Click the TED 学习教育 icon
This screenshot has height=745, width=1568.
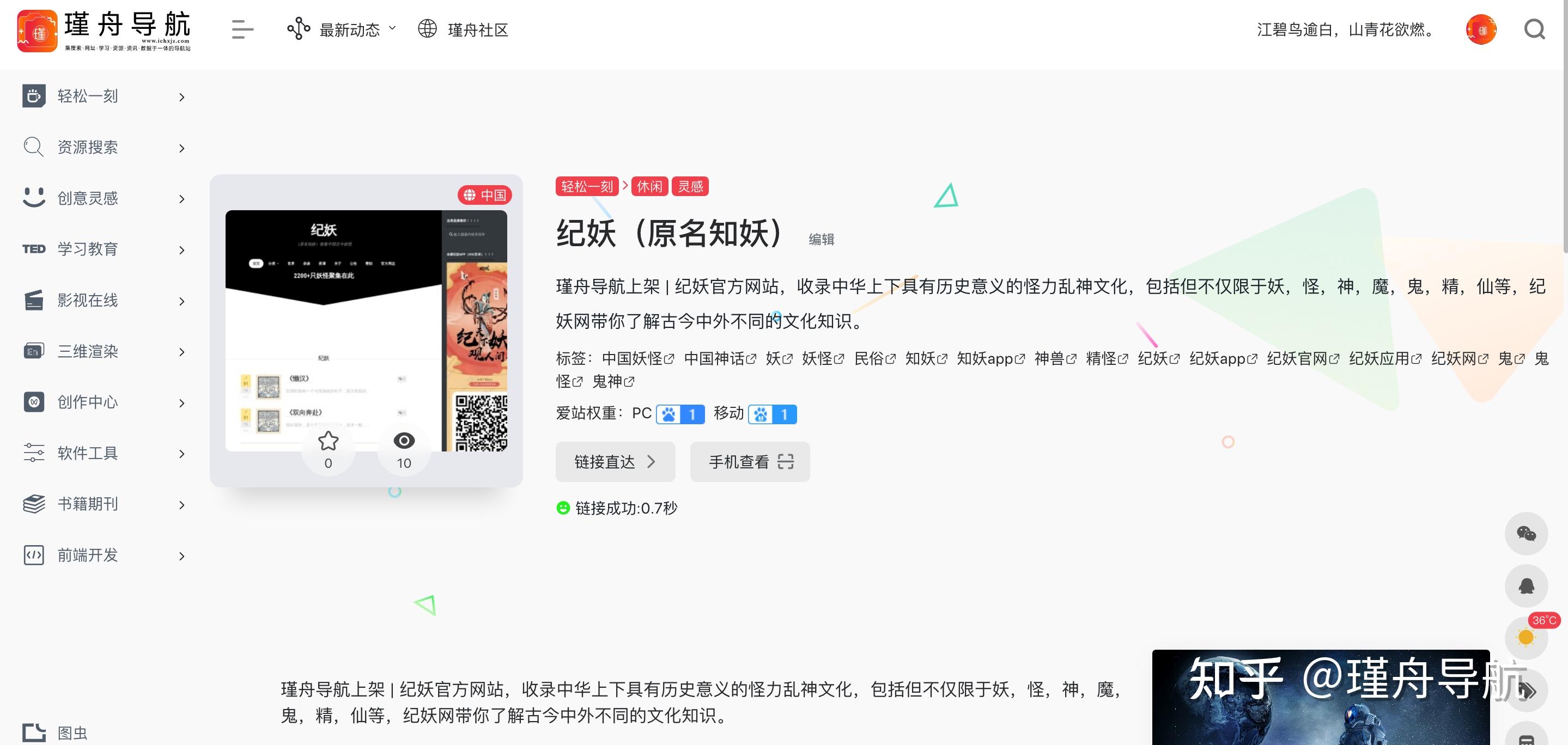(x=33, y=249)
